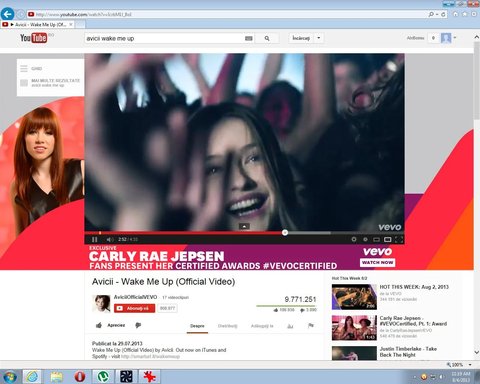Open the browser Tools gear icon
480x384 pixels.
pos(474,14)
